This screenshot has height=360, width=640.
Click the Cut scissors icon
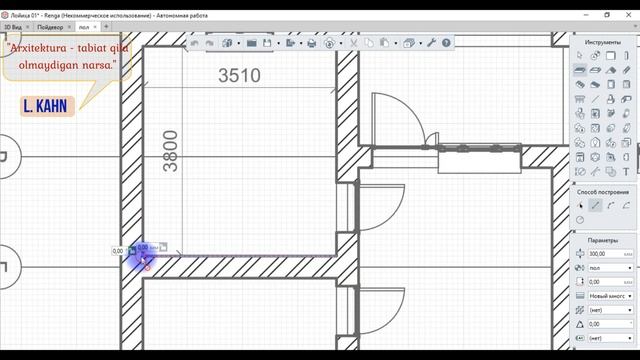coord(353,43)
